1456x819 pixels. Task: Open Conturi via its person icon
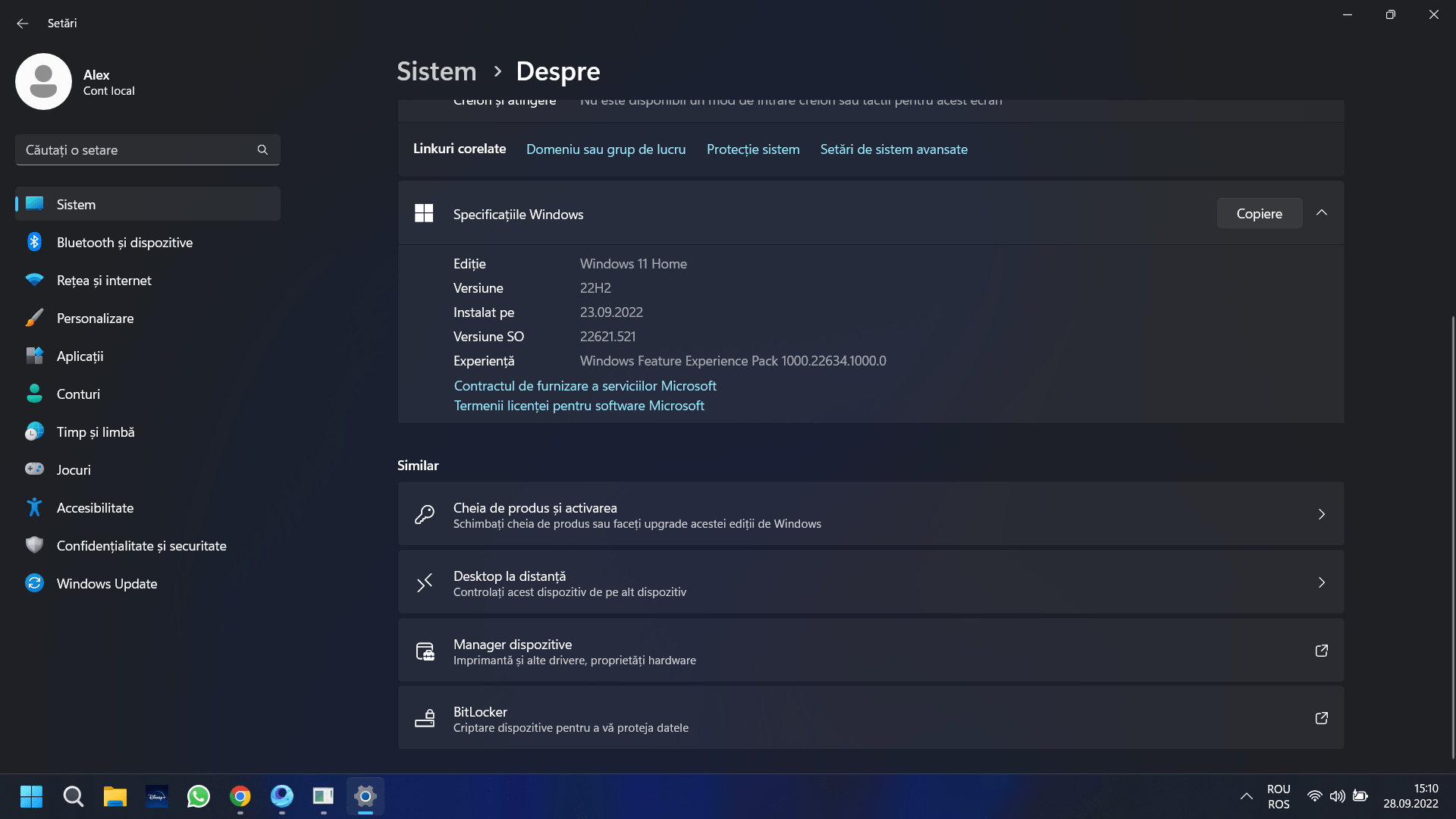click(34, 394)
